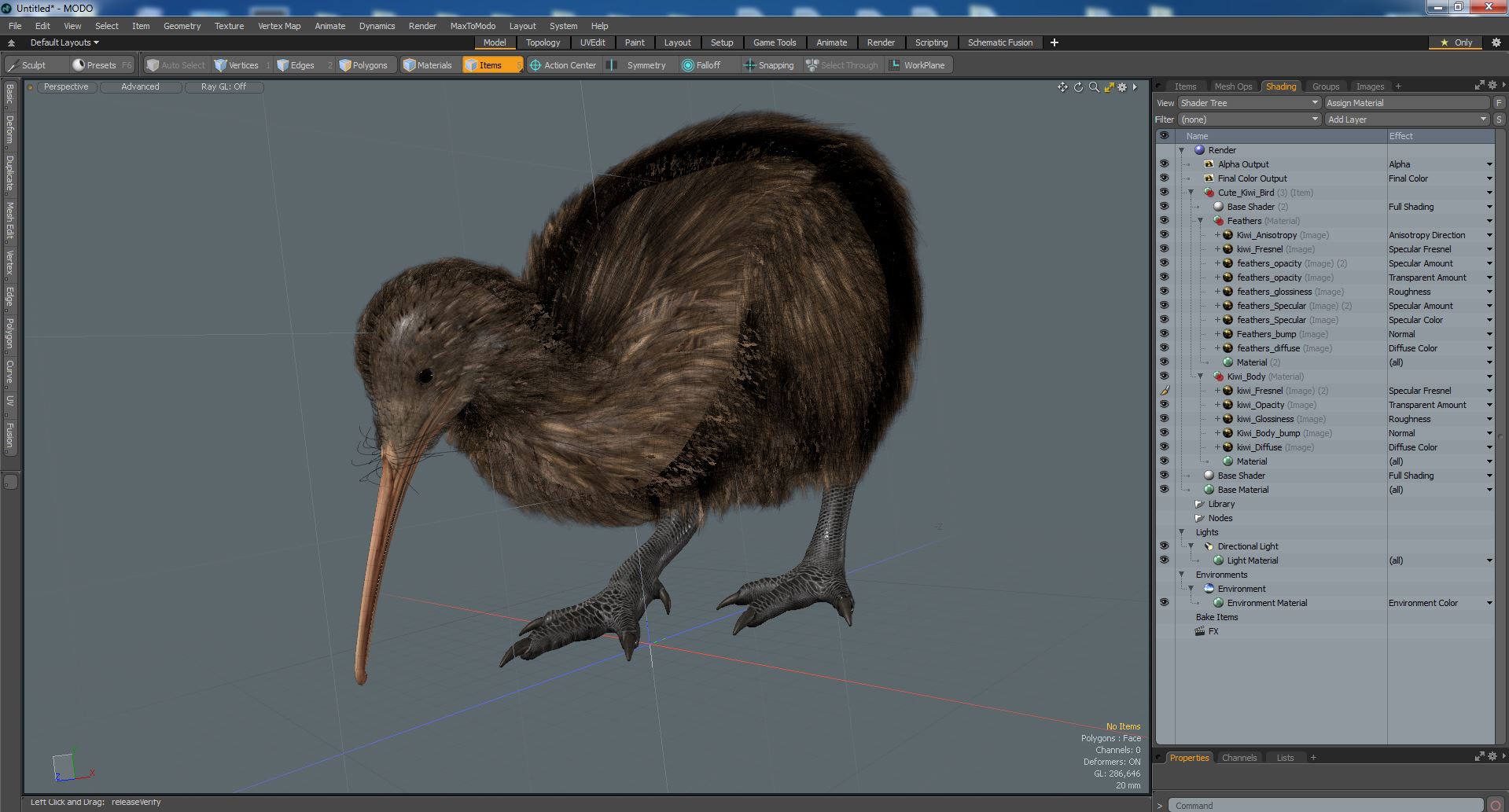This screenshot has height=812, width=1509.
Task: Click the viewport rotate icon
Action: tap(1078, 87)
